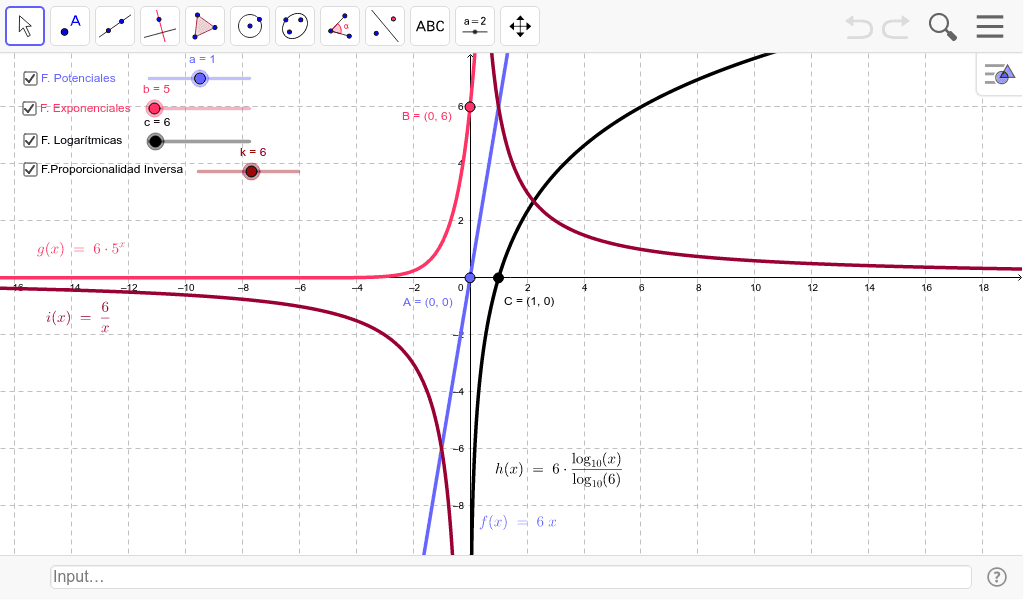Click the Undo arrow
Screen dimensions: 1024x600
click(859, 27)
